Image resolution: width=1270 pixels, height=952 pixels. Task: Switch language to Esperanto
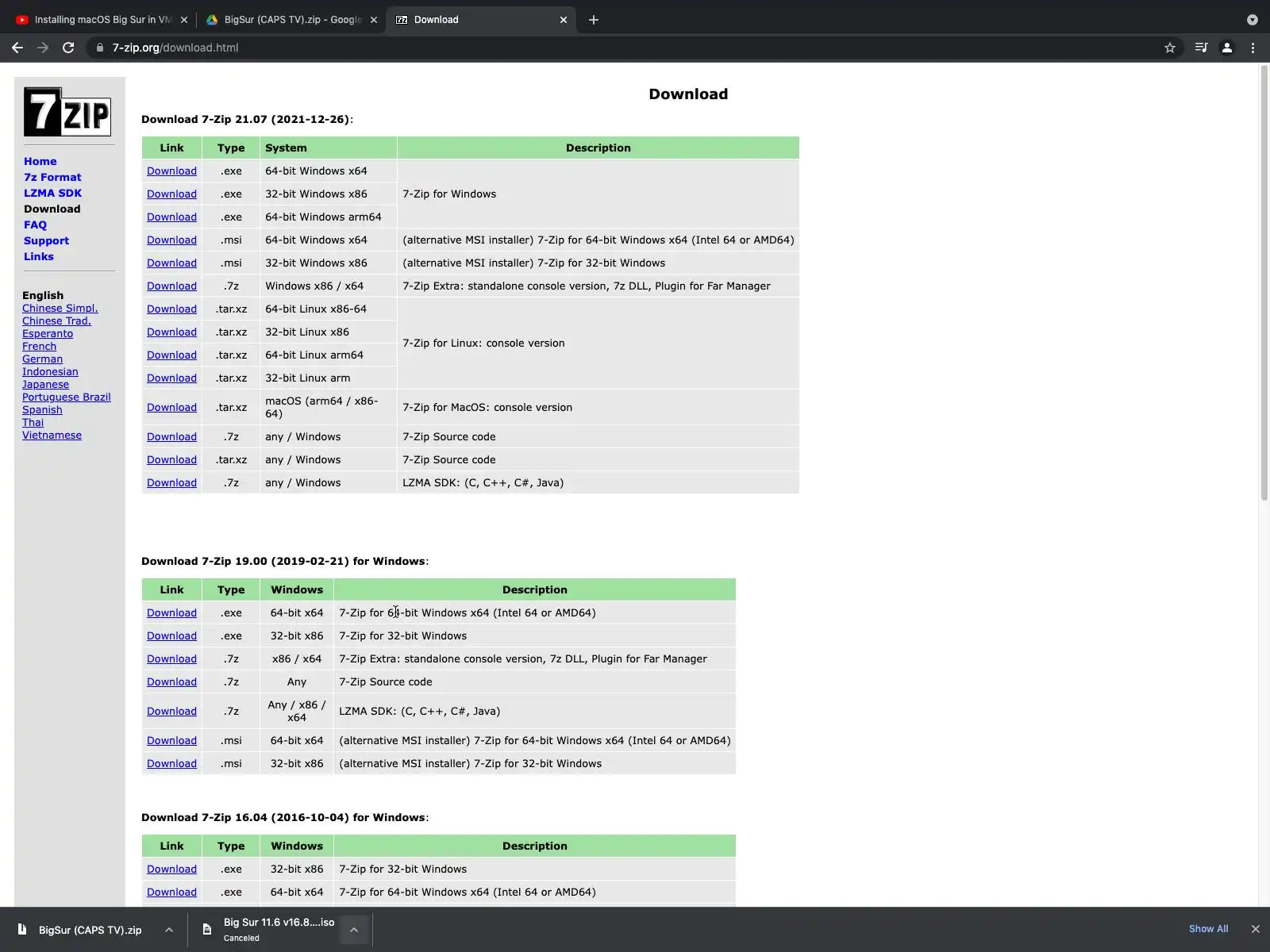tap(48, 334)
